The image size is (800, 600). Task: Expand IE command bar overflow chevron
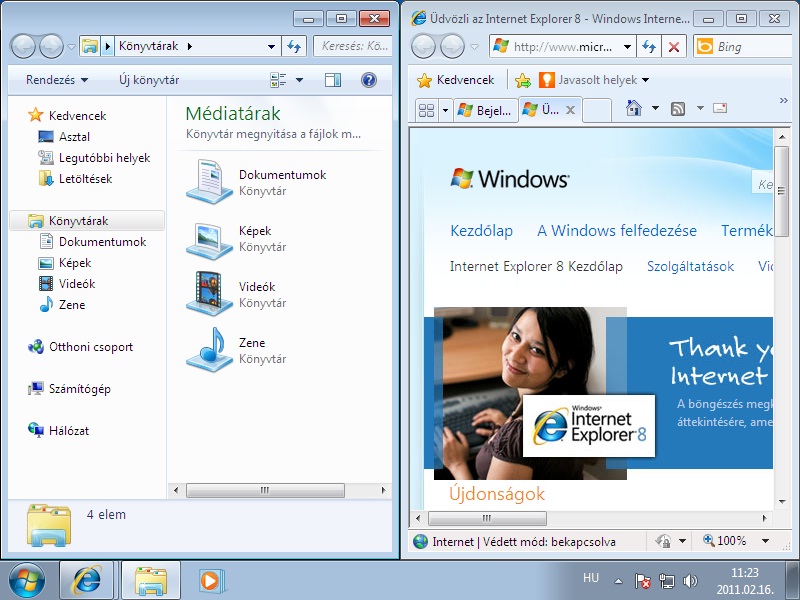coord(783,101)
